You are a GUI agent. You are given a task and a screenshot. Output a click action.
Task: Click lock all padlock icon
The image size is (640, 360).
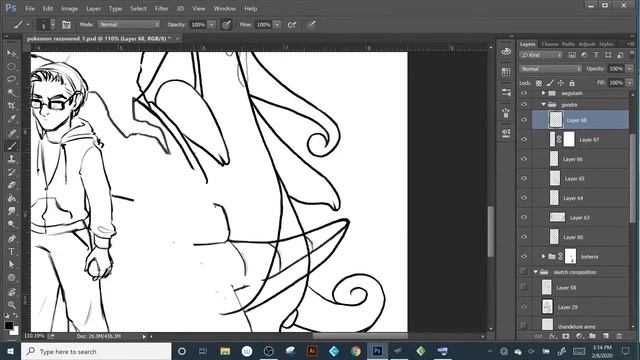[572, 83]
